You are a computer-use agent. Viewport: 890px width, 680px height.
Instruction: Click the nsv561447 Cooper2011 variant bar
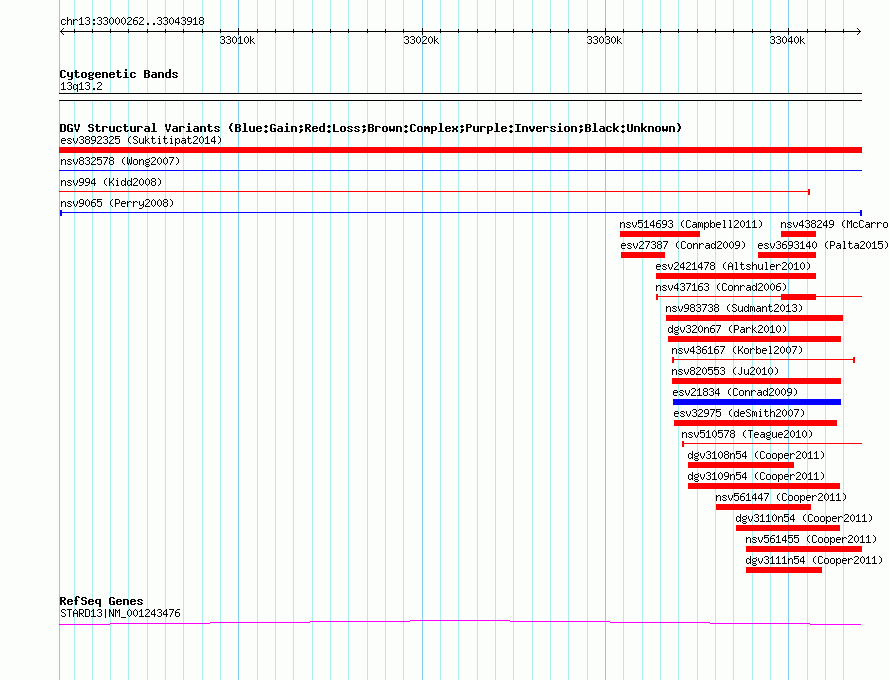coord(763,507)
